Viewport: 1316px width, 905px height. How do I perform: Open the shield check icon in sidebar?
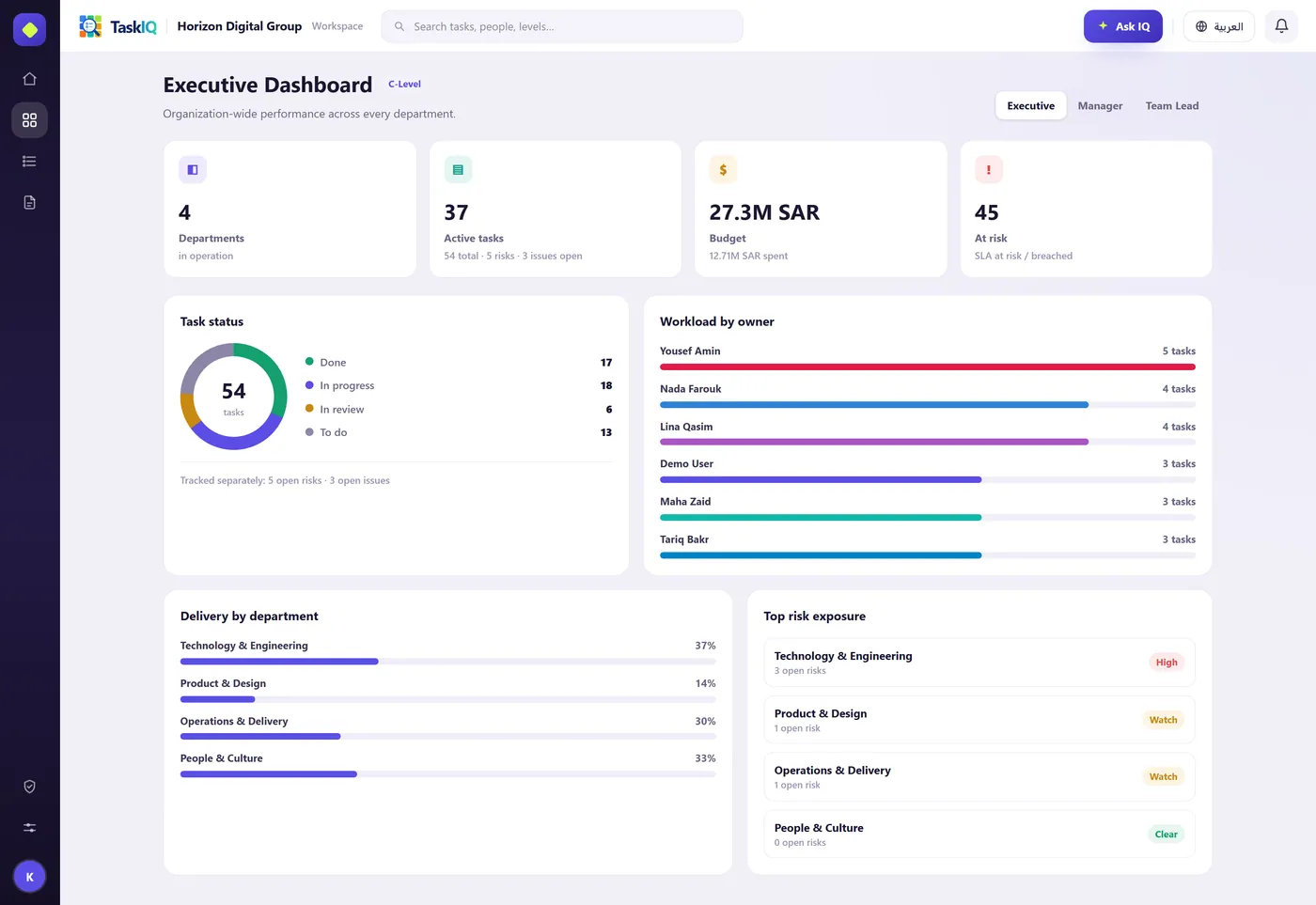(29, 787)
